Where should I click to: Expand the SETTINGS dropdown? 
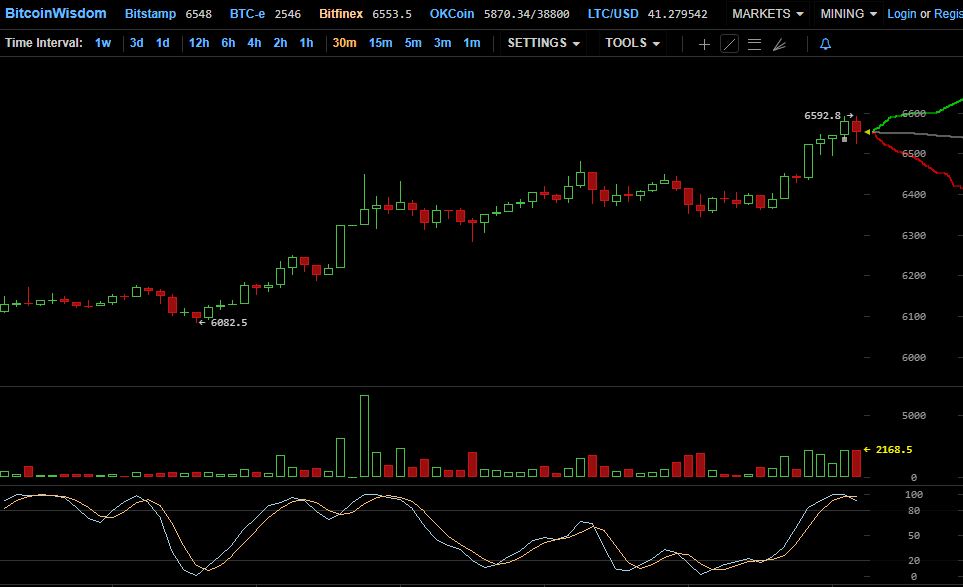click(543, 43)
